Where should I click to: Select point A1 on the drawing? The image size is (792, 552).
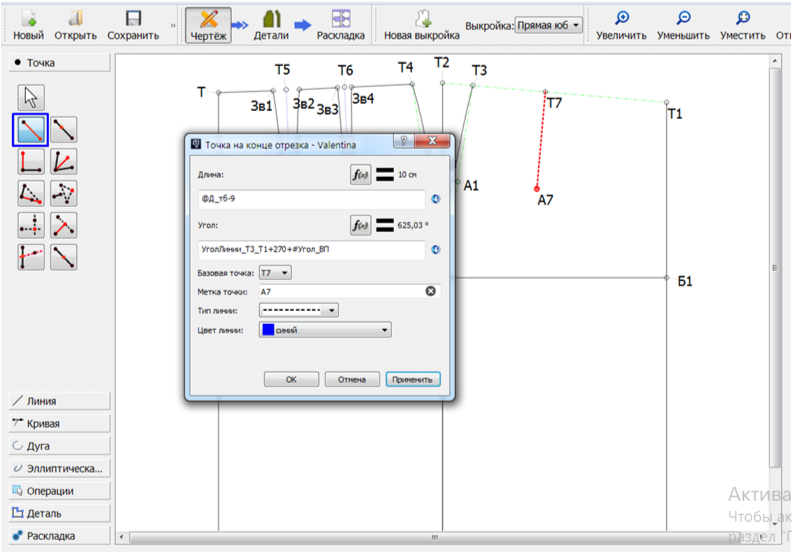tap(458, 181)
